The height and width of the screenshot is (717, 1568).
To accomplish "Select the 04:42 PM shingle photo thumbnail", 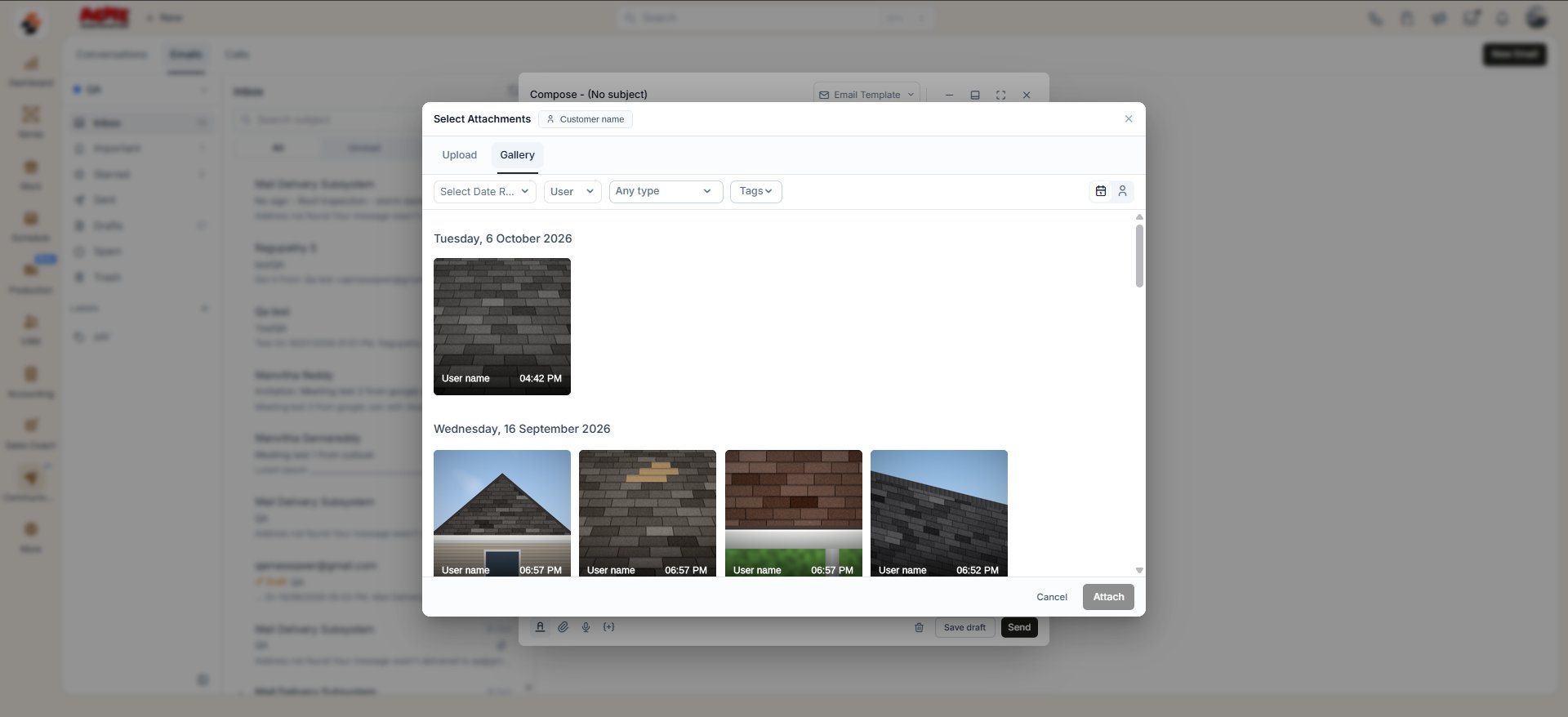I will click(x=502, y=327).
